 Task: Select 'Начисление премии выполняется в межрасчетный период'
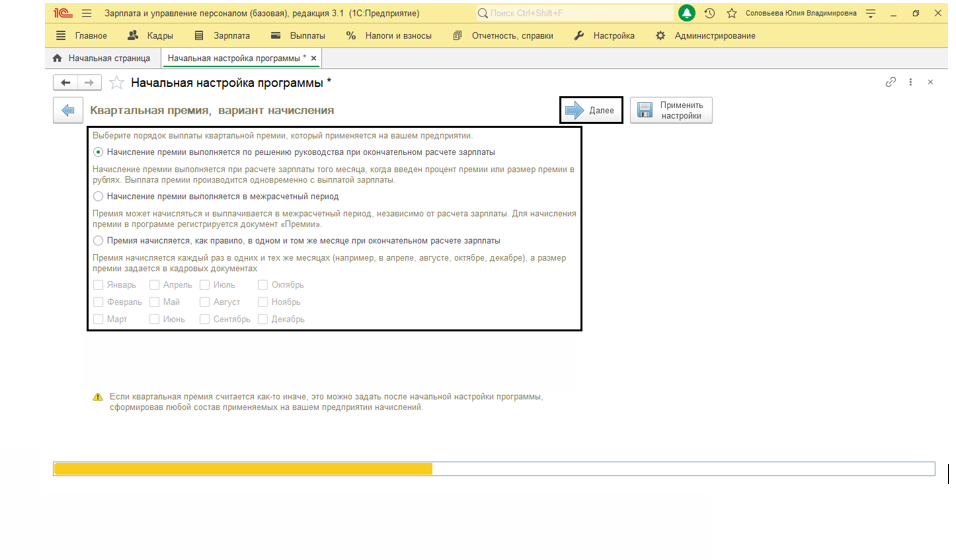[x=98, y=197]
